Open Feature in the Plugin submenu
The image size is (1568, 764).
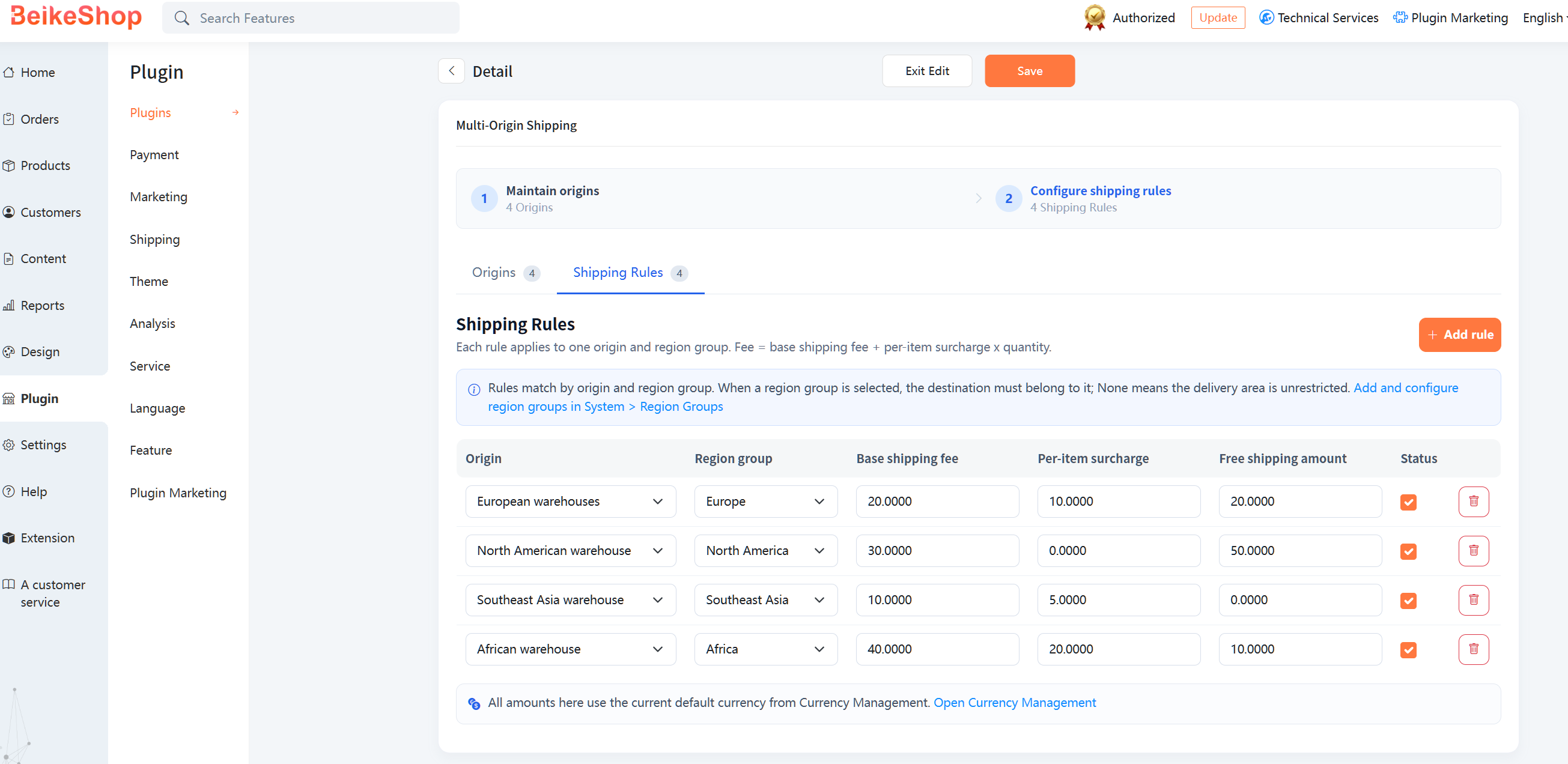pyautogui.click(x=150, y=450)
